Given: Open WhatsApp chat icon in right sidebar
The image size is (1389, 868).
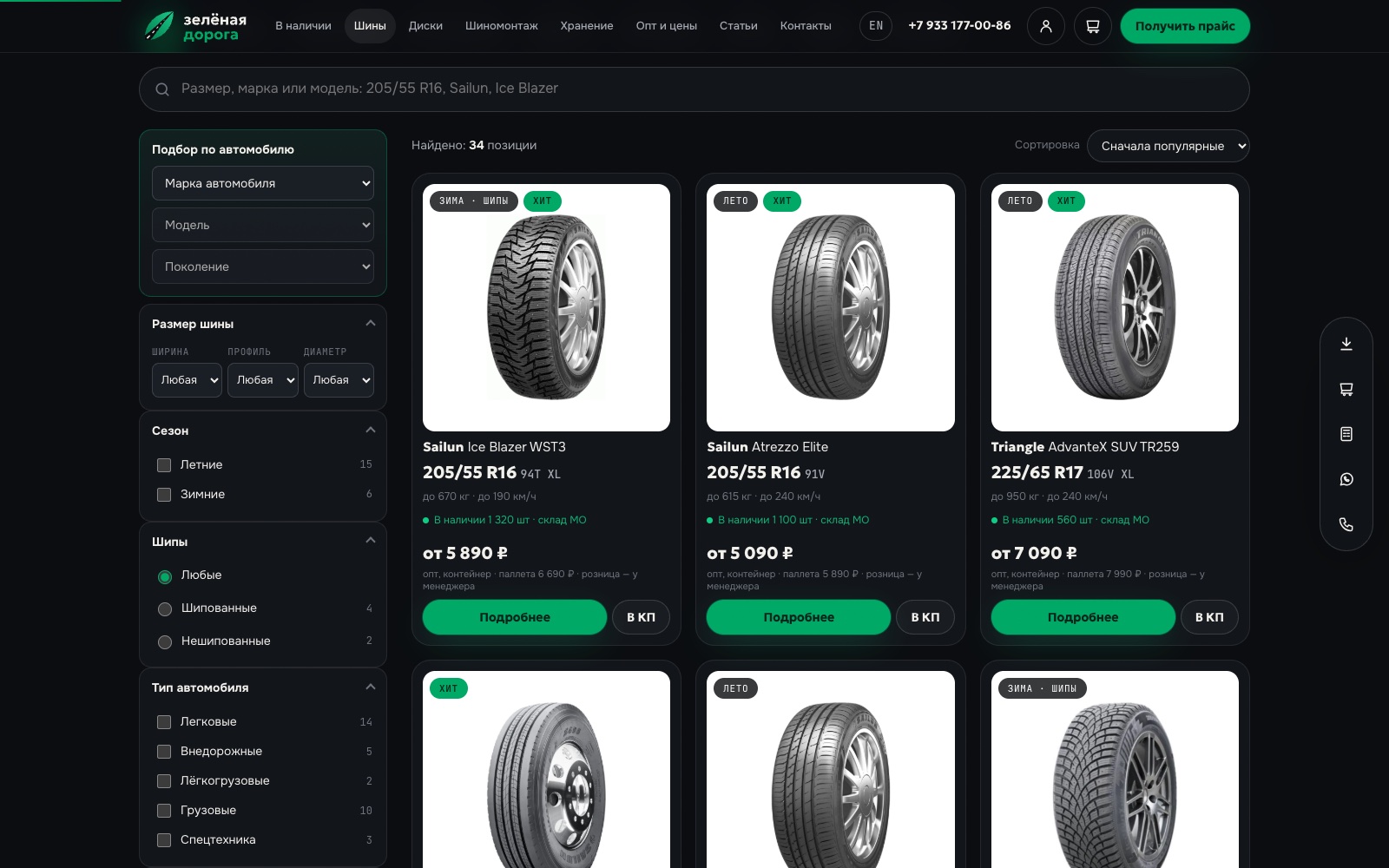Looking at the screenshot, I should tap(1346, 479).
